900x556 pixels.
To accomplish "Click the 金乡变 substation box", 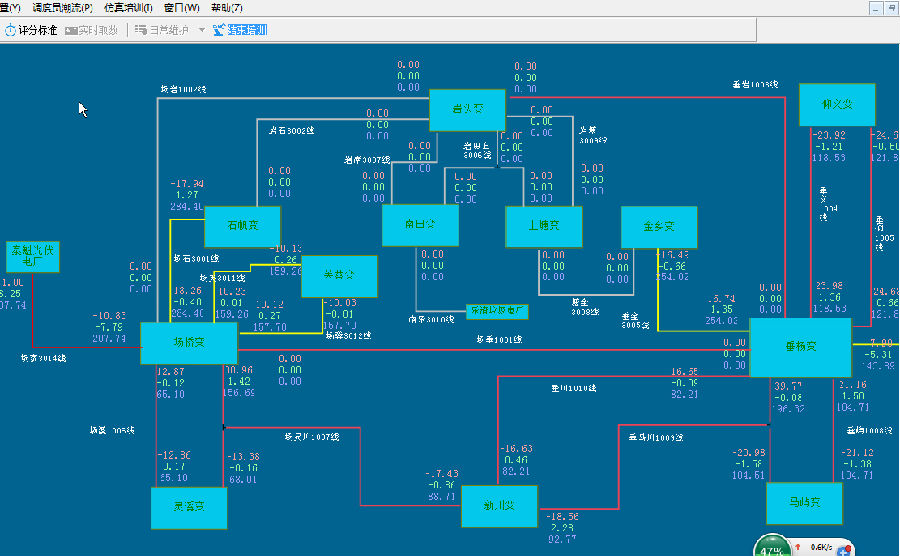I will (658, 227).
